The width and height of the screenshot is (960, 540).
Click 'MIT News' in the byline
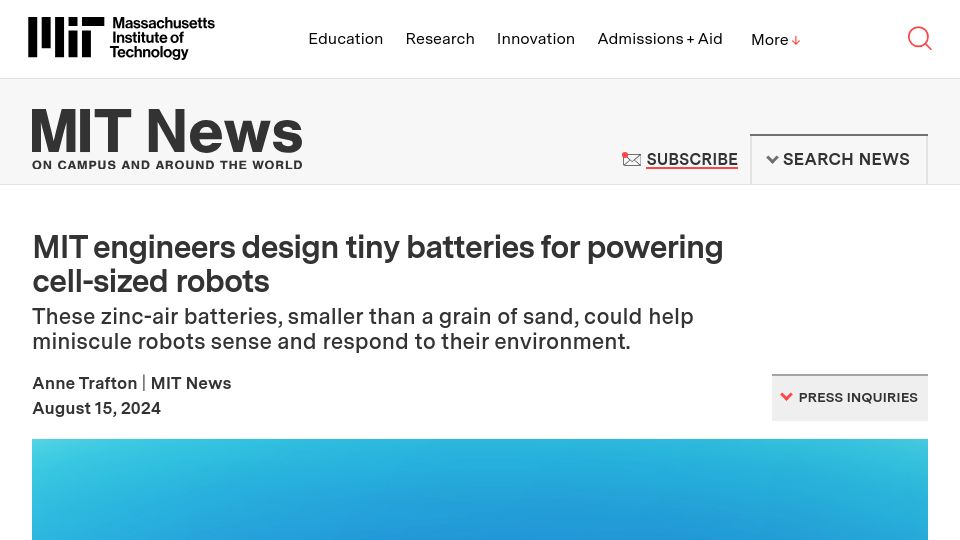191,383
